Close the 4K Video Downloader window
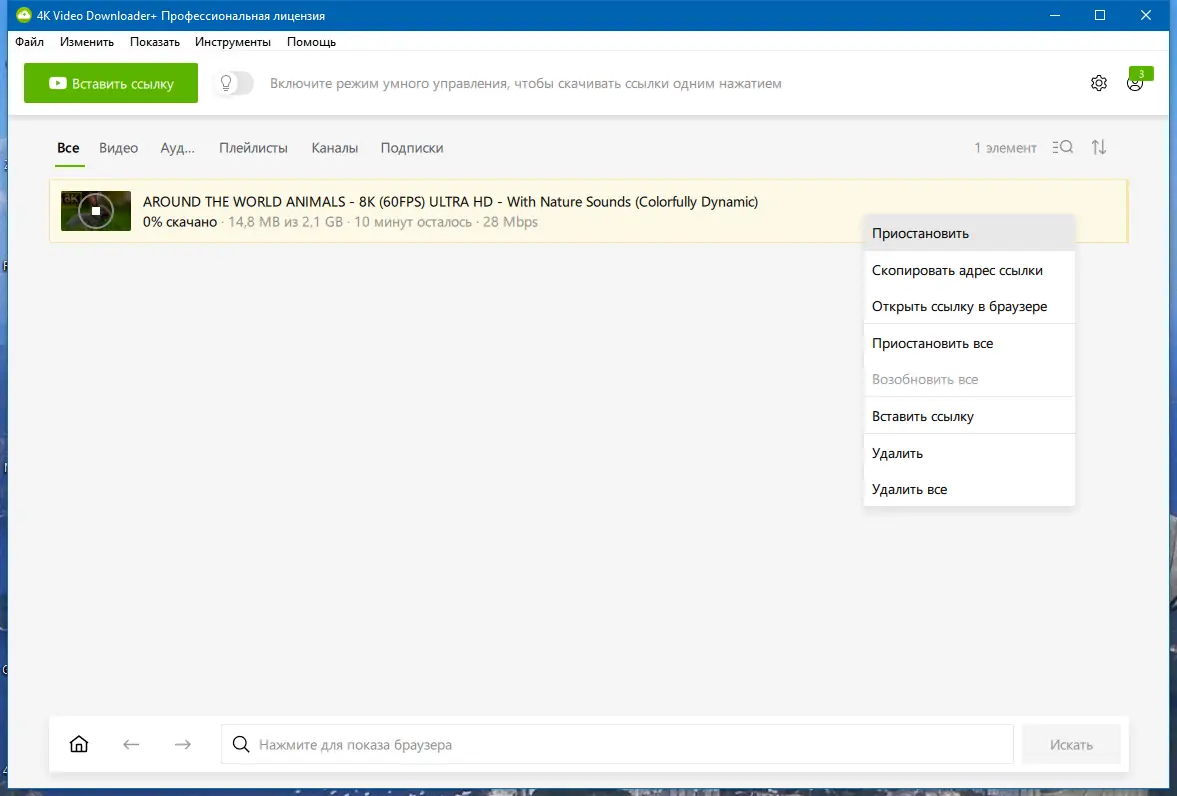1177x796 pixels. pos(1145,15)
